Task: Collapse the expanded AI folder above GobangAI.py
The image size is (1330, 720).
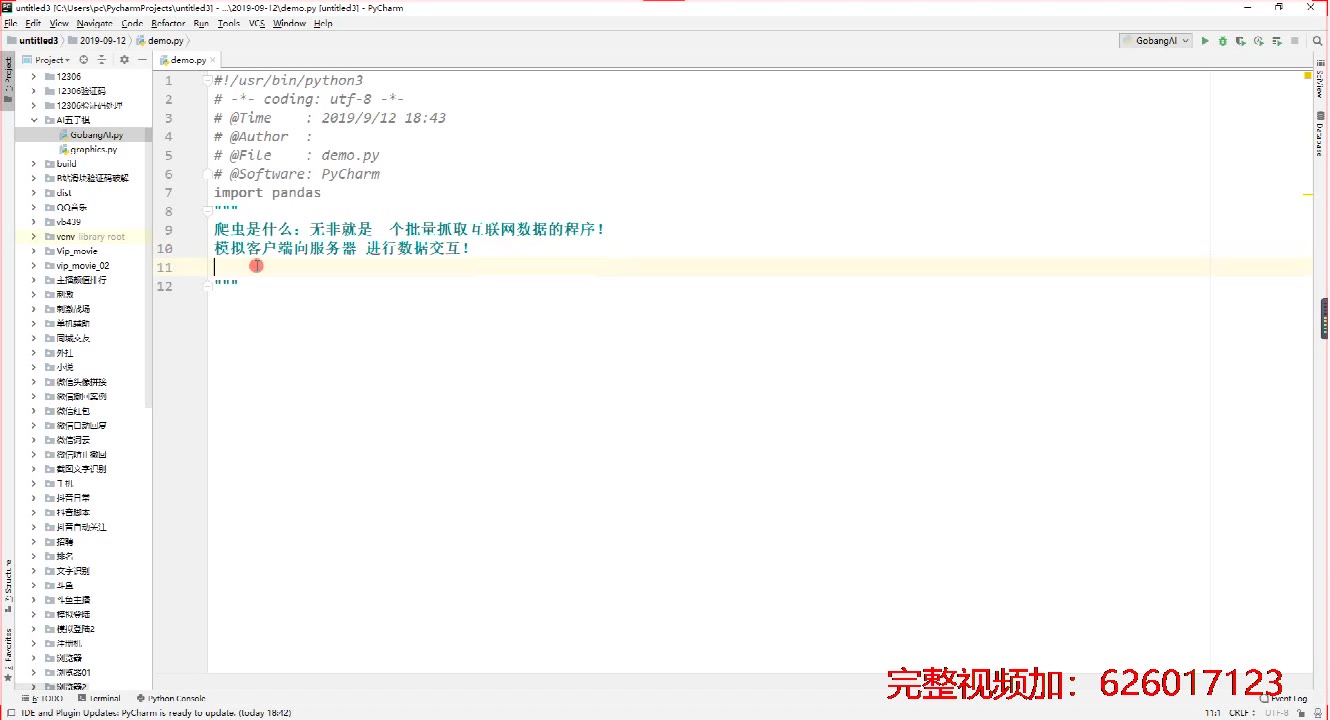Action: tap(34, 120)
